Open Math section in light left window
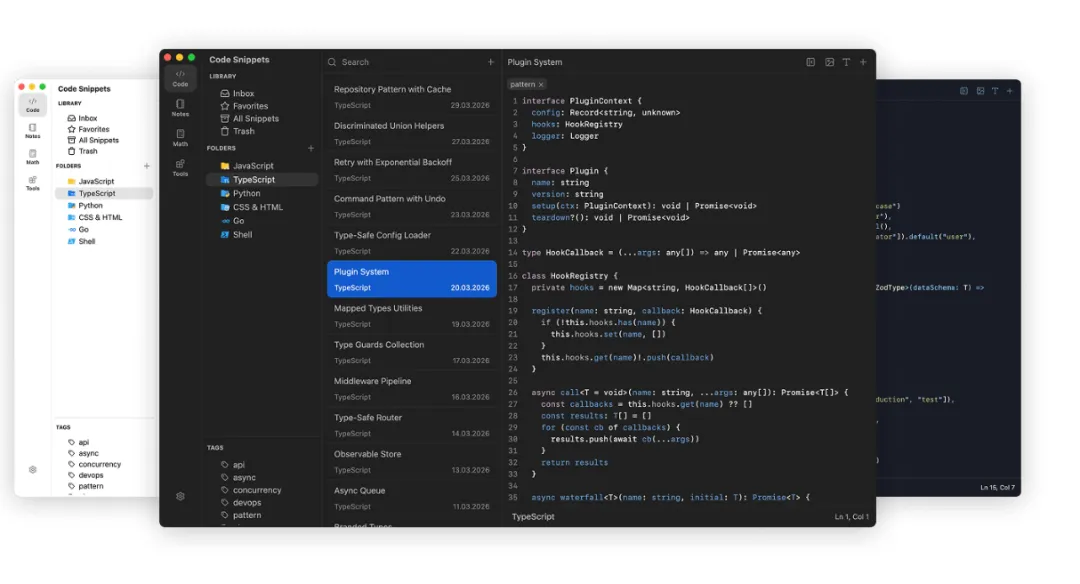The image size is (1080, 584). [x=32, y=157]
